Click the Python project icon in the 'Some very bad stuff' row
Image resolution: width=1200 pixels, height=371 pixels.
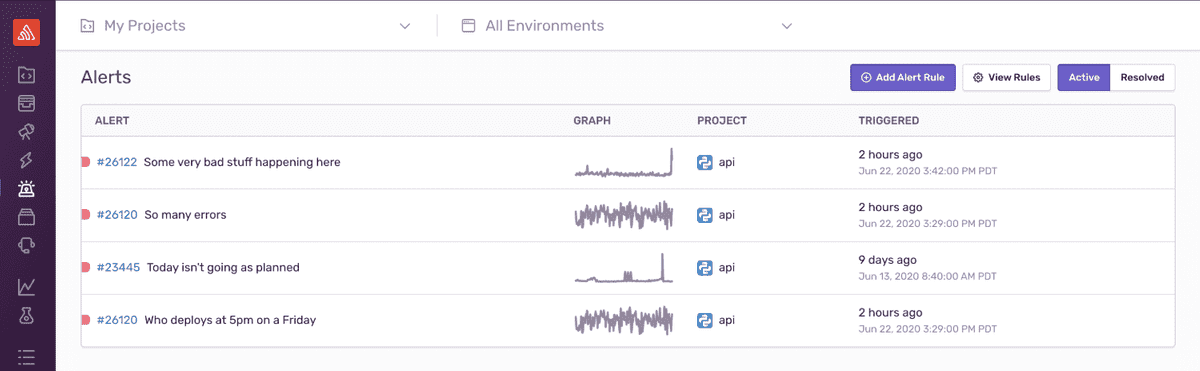tap(705, 162)
